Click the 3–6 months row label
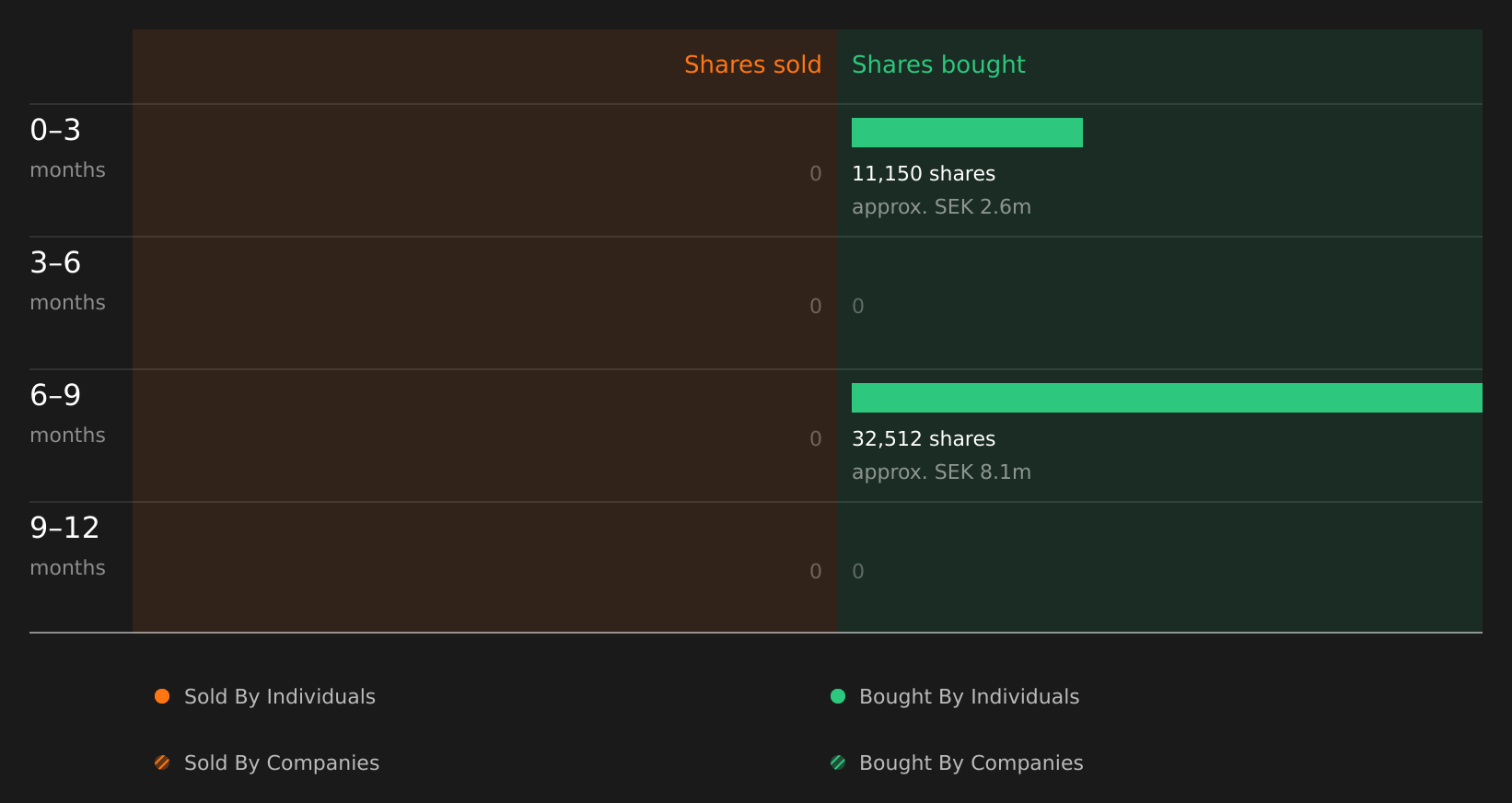The height and width of the screenshot is (803, 1512). pos(67,281)
